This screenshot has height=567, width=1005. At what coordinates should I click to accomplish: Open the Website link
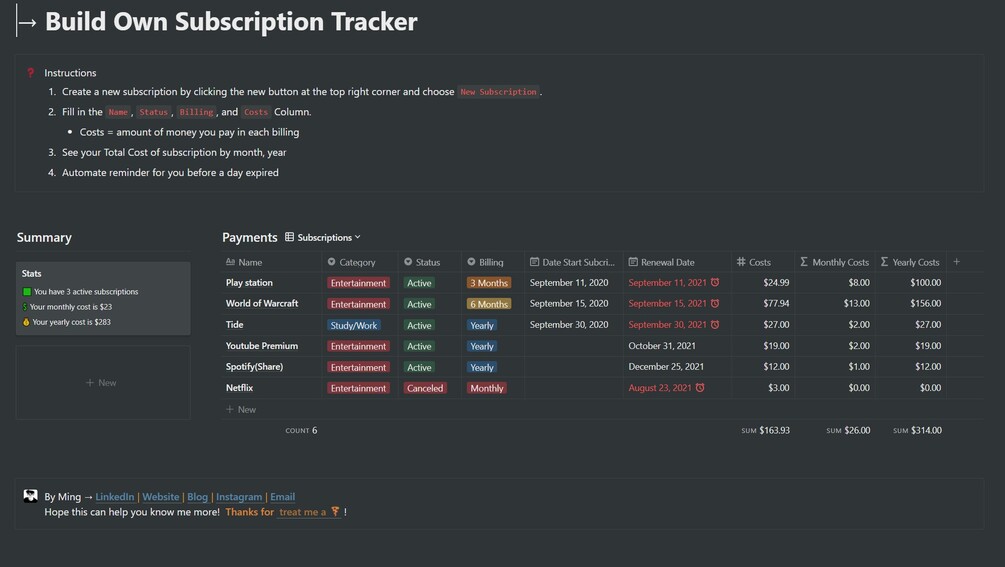coord(161,497)
